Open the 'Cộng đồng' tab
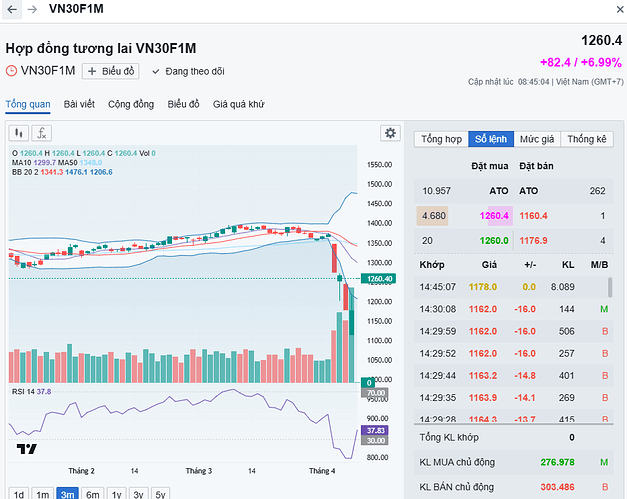The width and height of the screenshot is (627, 499). point(131,104)
